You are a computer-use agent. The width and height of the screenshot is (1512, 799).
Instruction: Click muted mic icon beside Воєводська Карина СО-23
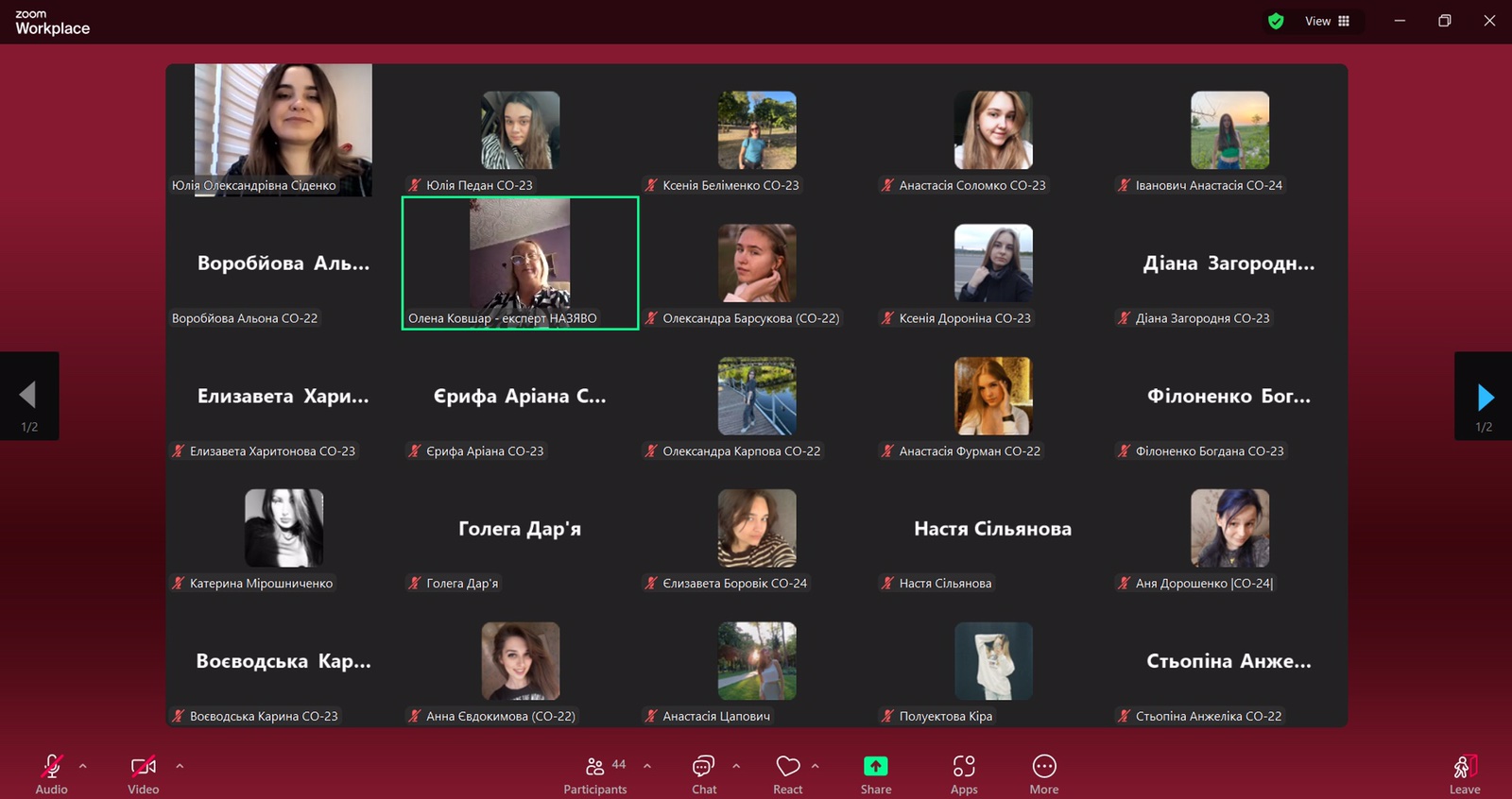coord(178,716)
